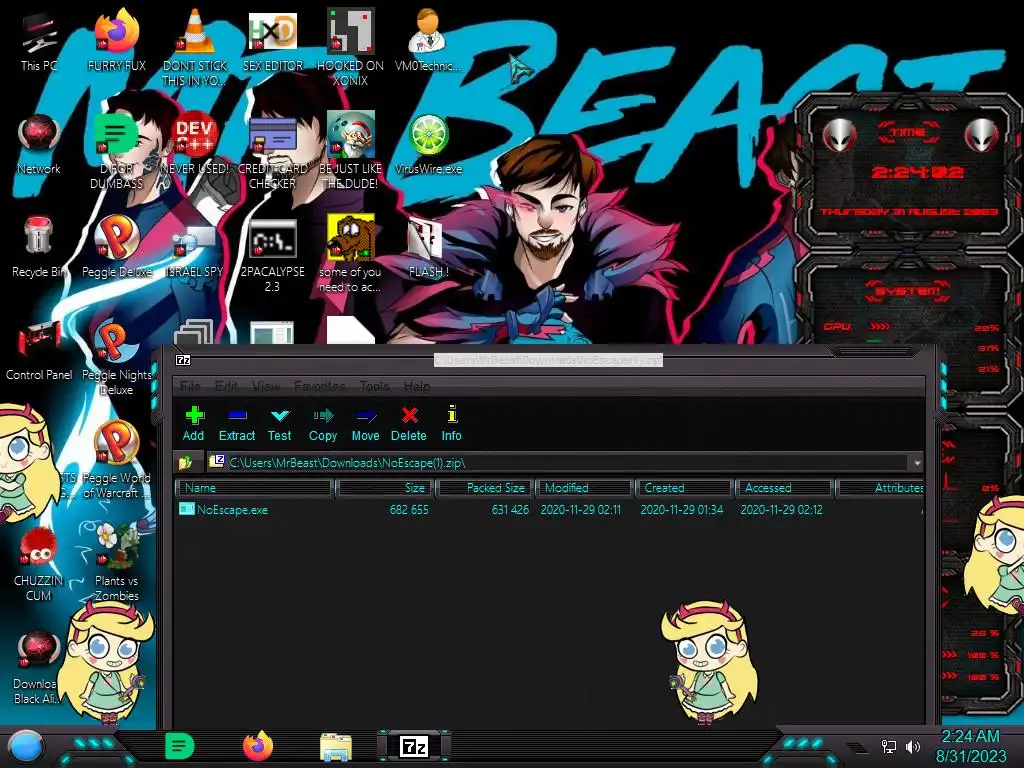This screenshot has height=768, width=1024.
Task: Open File Explorer from the taskbar
Action: [336, 747]
